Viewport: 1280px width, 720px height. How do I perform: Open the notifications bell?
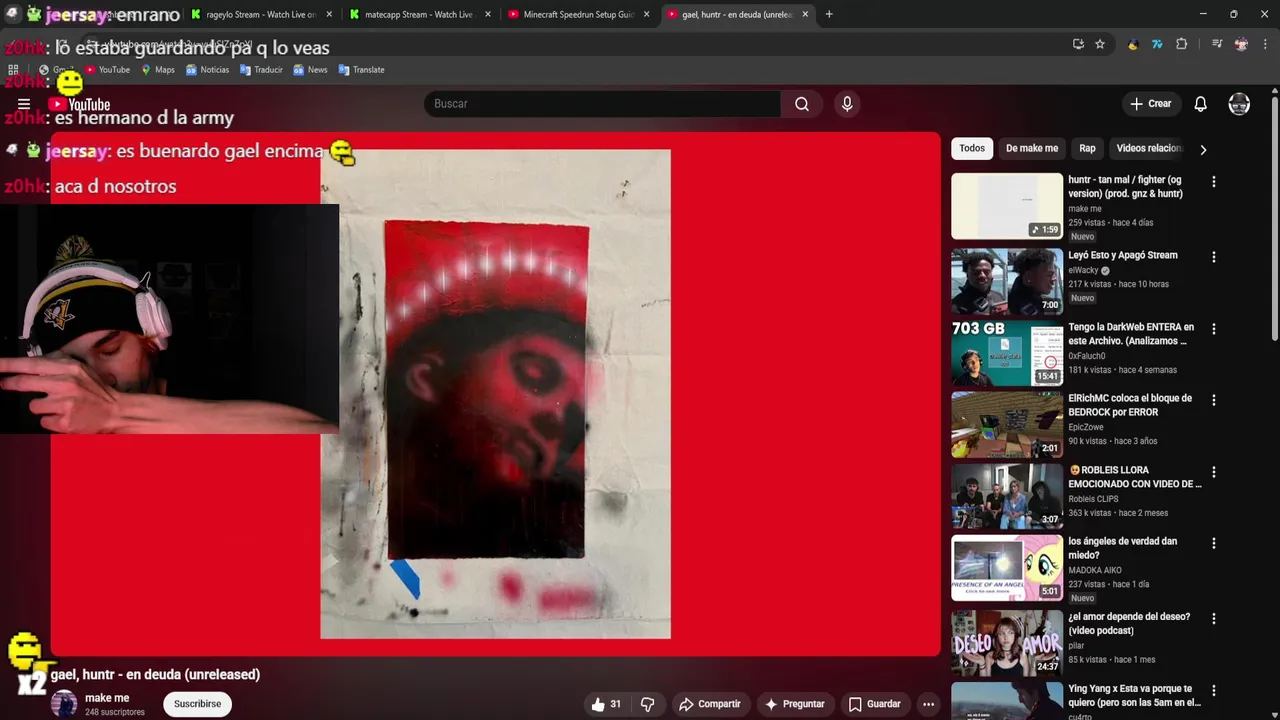tap(1200, 104)
